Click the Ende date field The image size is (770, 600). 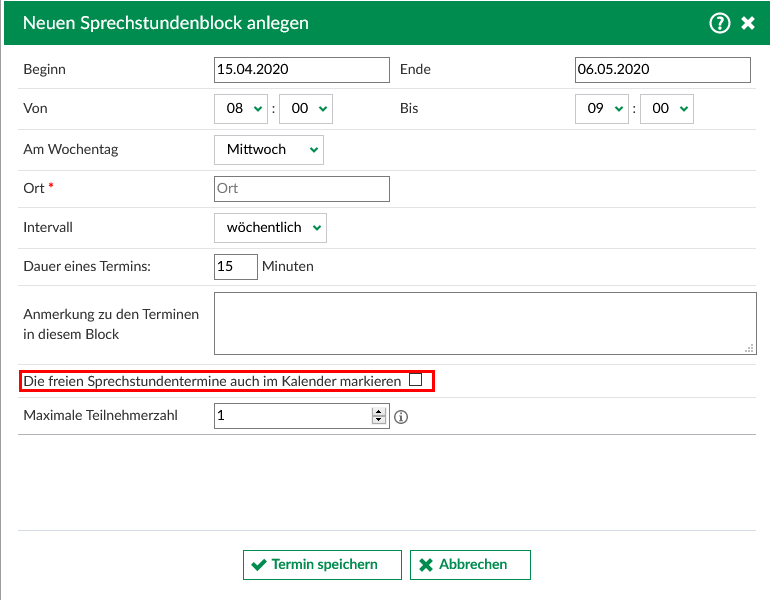(x=662, y=70)
